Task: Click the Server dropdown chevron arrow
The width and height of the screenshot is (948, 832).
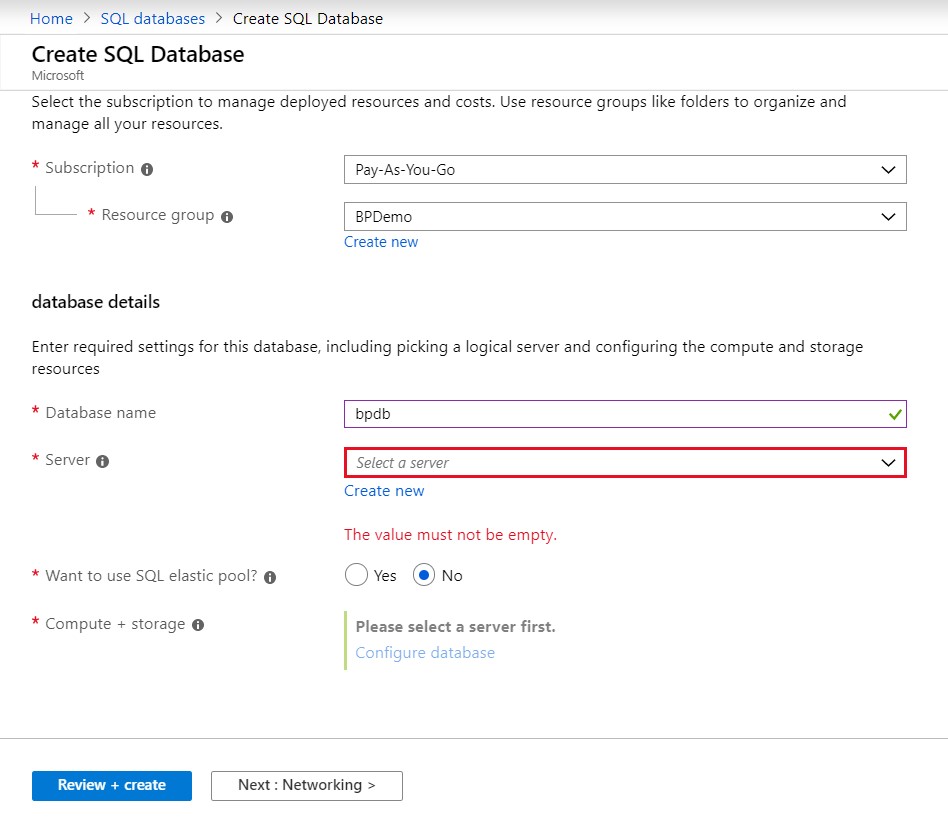Action: pyautogui.click(x=886, y=462)
